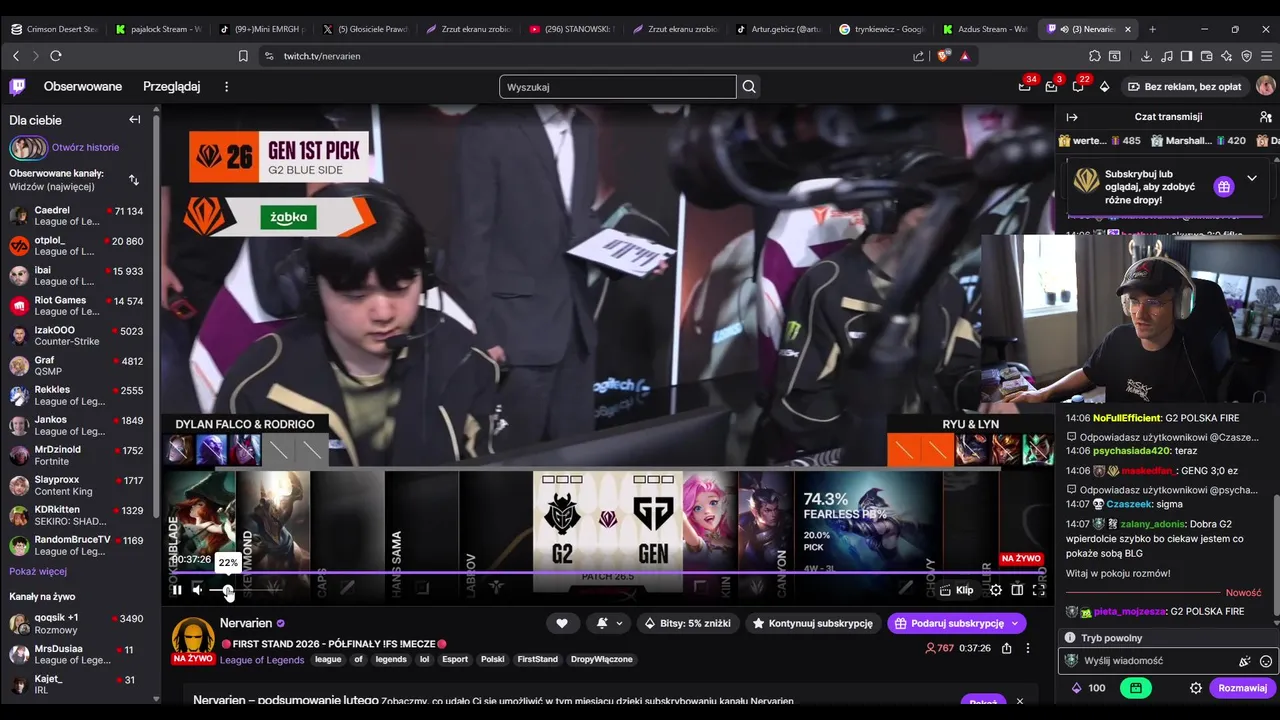This screenshot has width=1280, height=720.
Task: Click the share stream icon
Action: pos(1006,648)
